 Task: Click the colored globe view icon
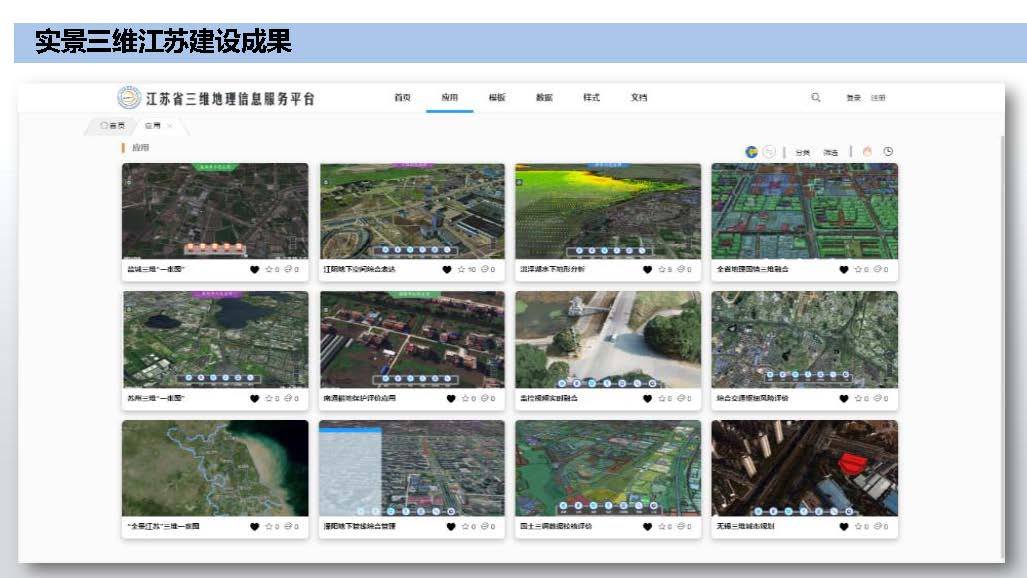(x=751, y=152)
